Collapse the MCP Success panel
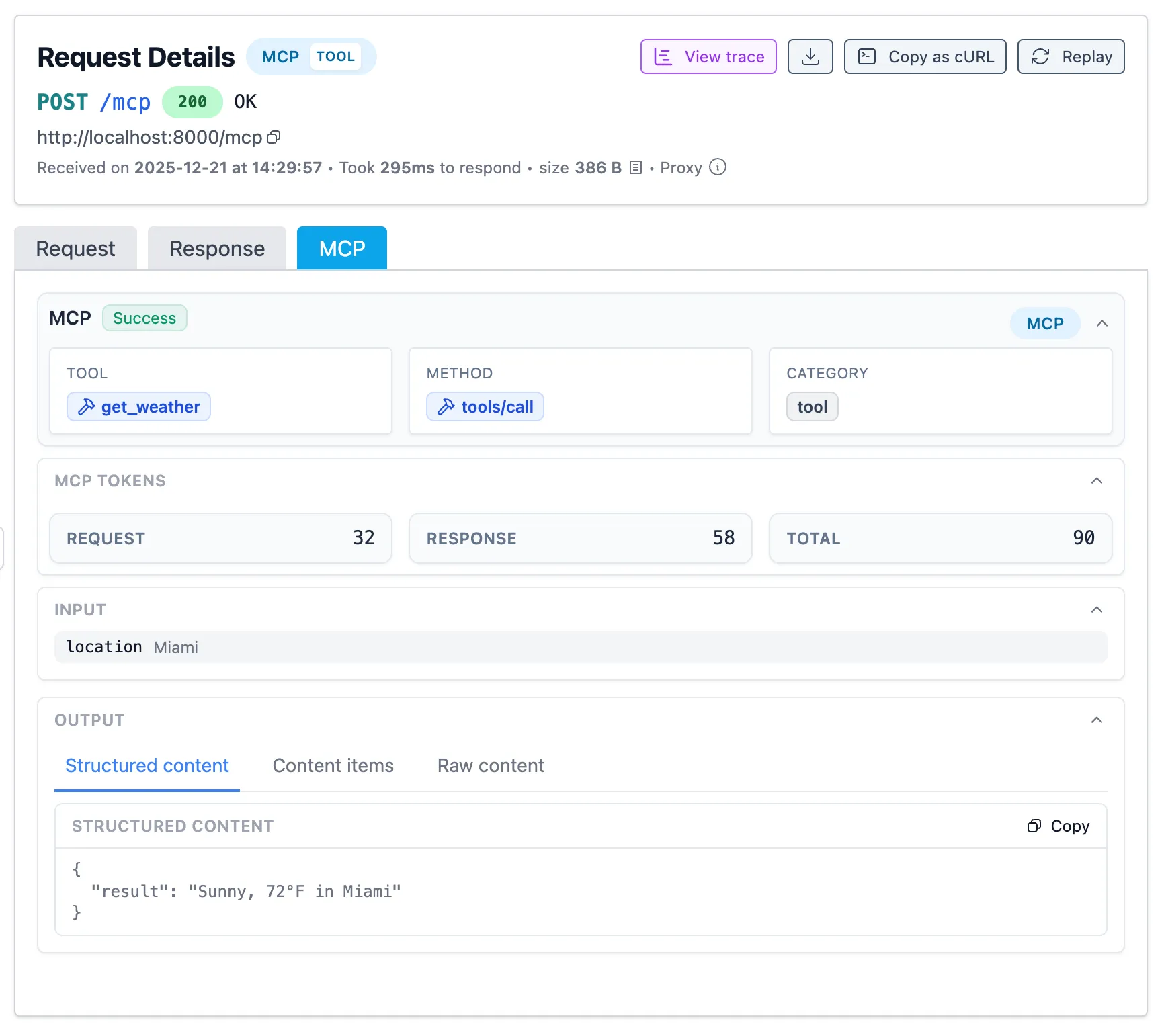Image resolution: width=1164 pixels, height=1036 pixels. pyautogui.click(x=1101, y=323)
